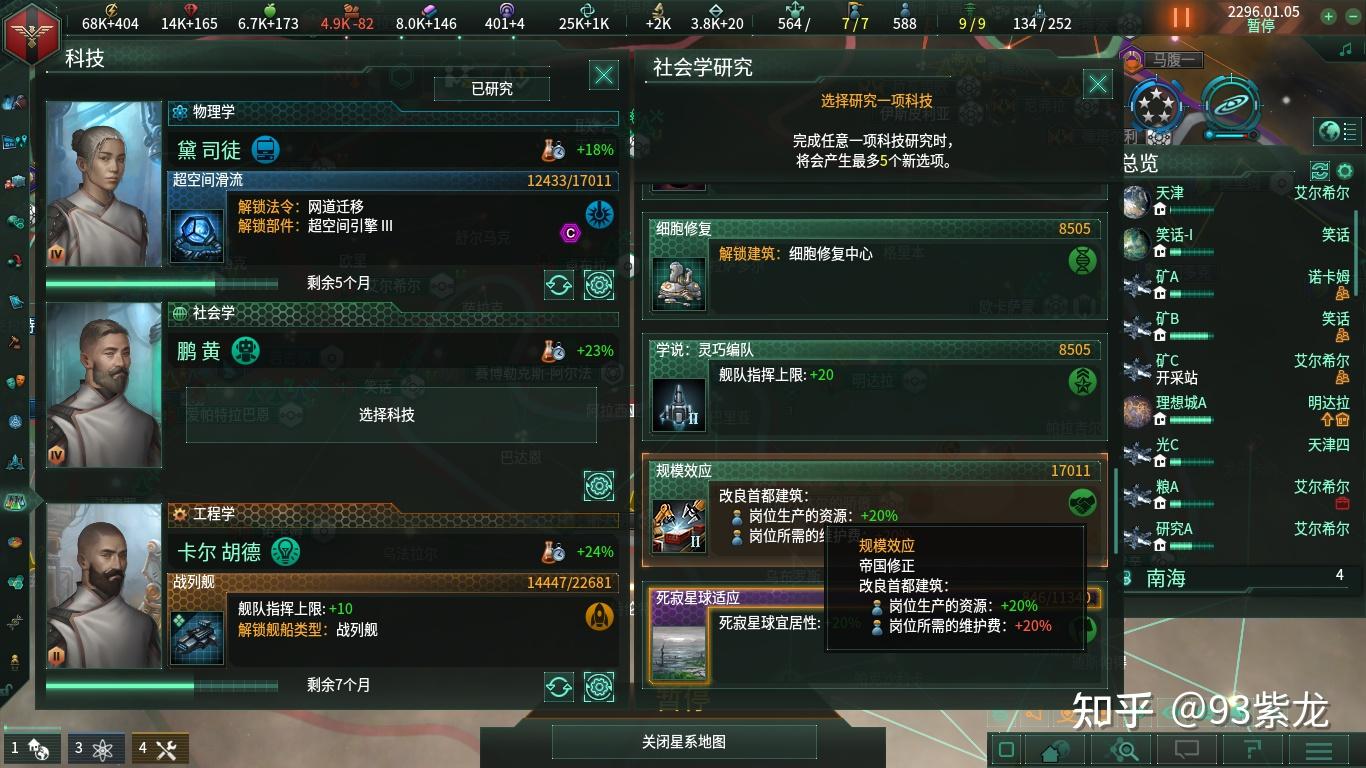Viewport: 1366px width, 768px height.
Task: Select the 细胞修复 technology option
Action: [x=875, y=265]
